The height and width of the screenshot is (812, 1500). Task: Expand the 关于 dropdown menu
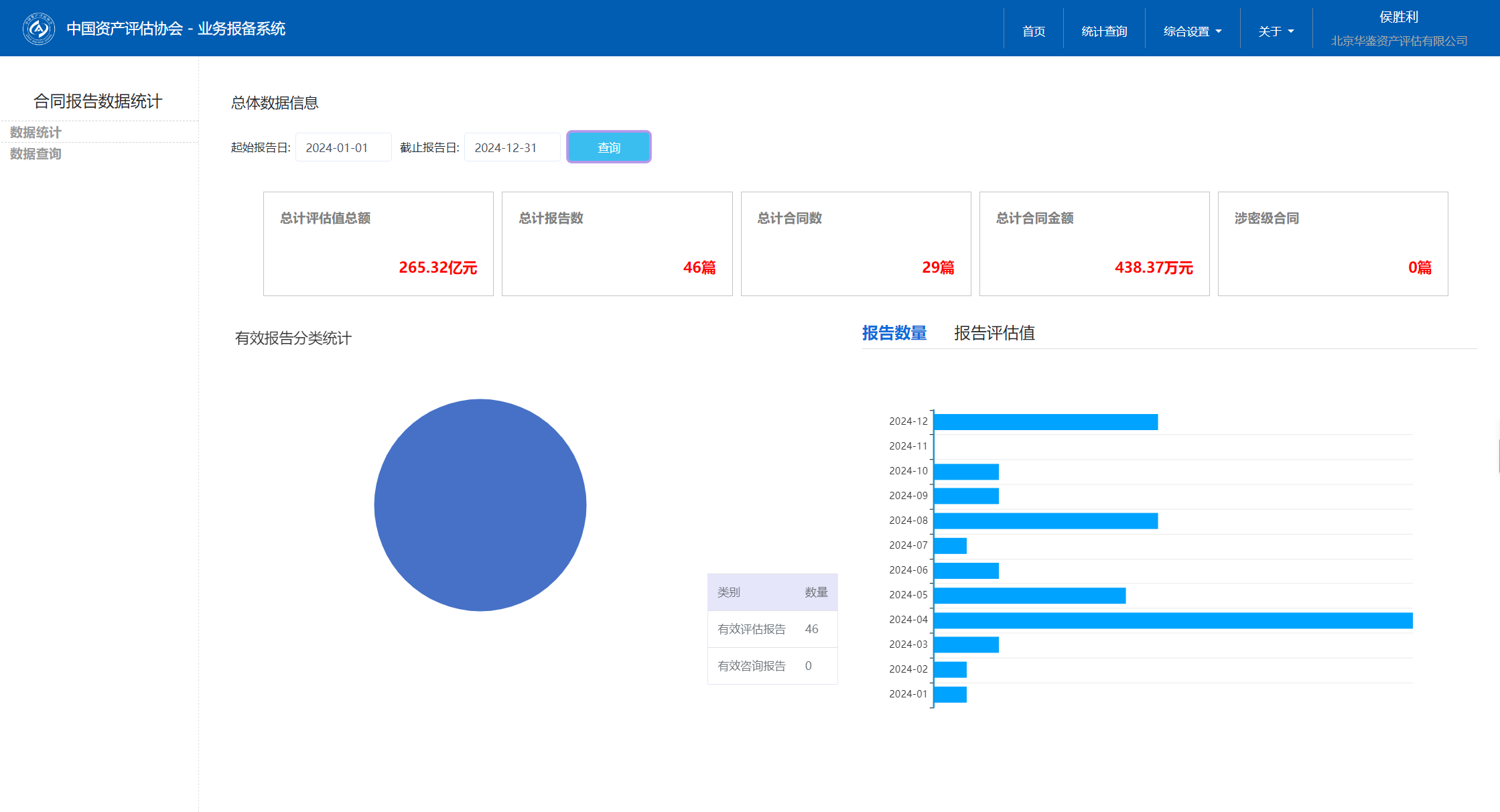pyautogui.click(x=1276, y=31)
